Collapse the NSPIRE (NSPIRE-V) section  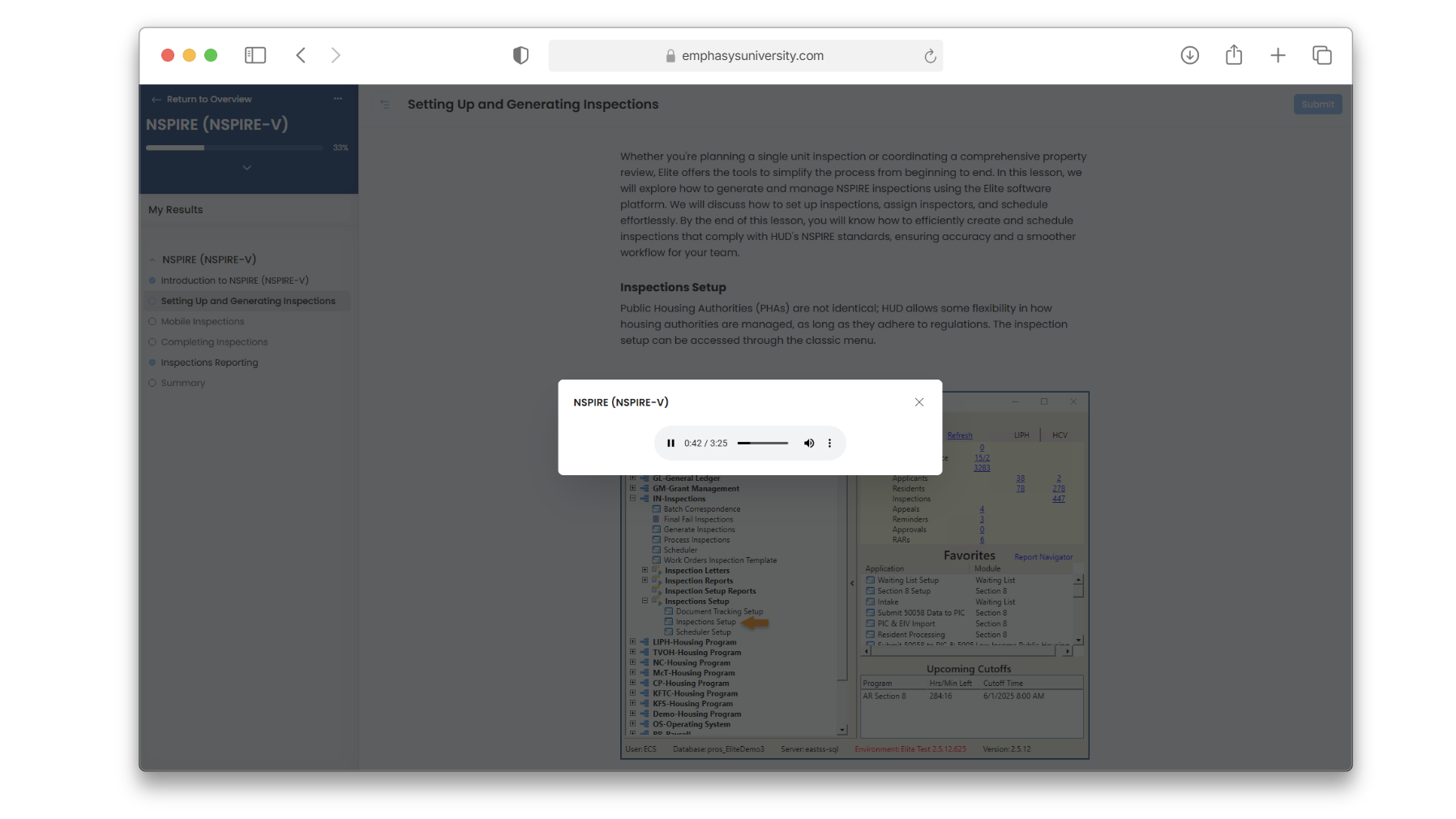pos(152,259)
